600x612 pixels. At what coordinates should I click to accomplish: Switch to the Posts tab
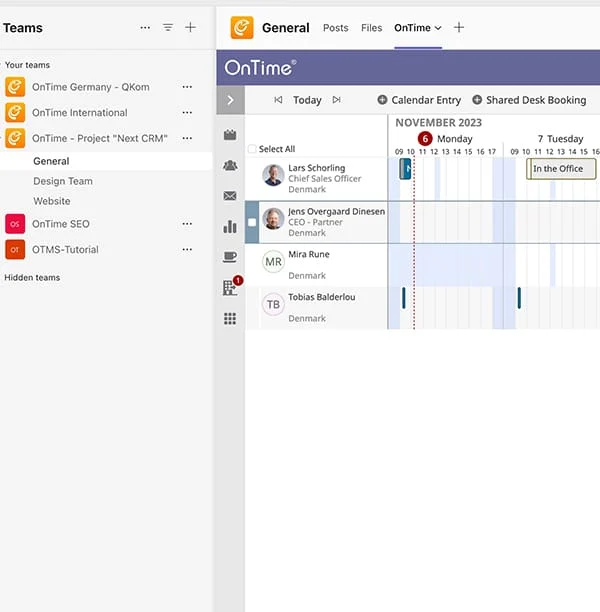click(x=336, y=28)
